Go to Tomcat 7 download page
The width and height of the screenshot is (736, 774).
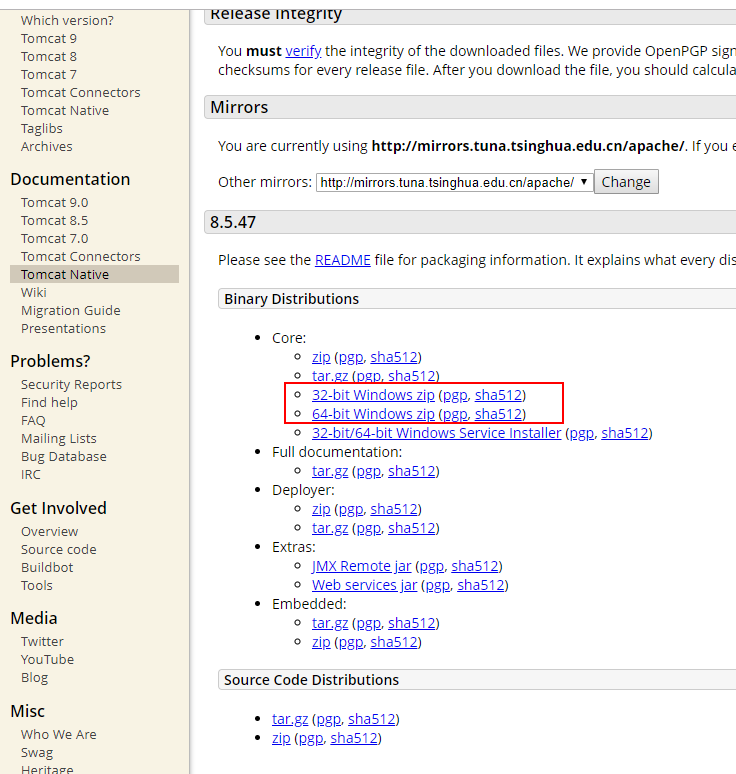49,75
